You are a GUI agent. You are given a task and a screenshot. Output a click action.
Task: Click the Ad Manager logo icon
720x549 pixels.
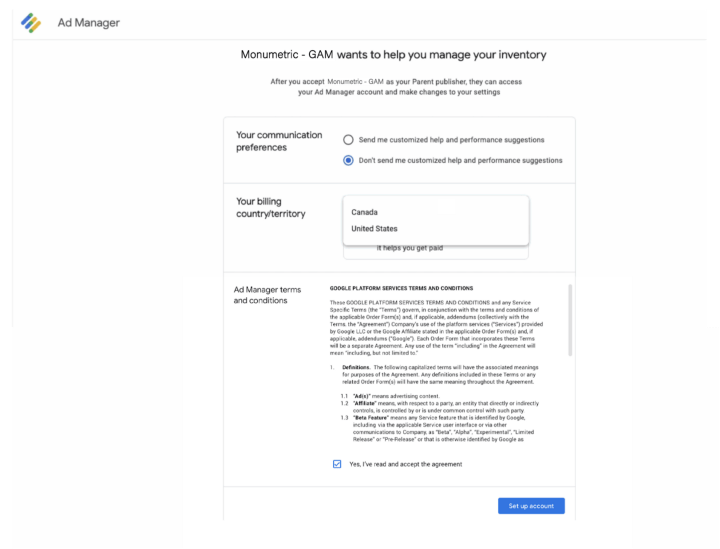[31, 22]
